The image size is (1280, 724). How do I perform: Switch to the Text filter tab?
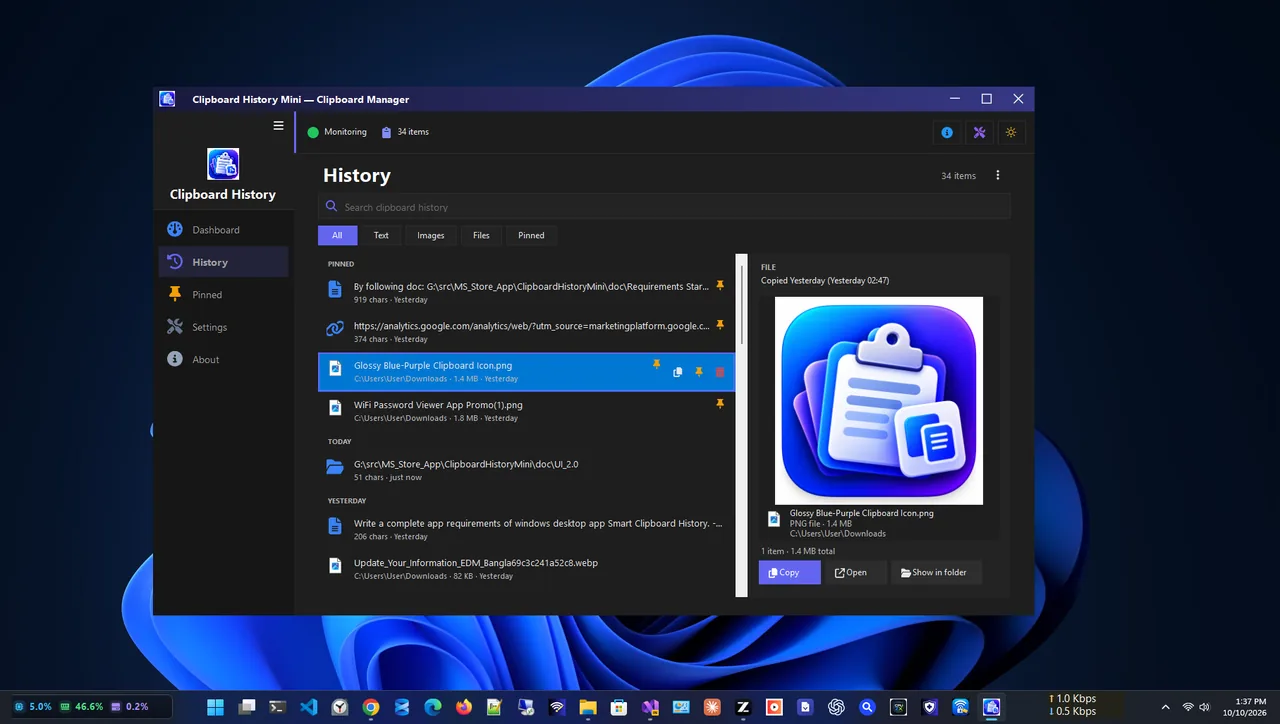[381, 236]
